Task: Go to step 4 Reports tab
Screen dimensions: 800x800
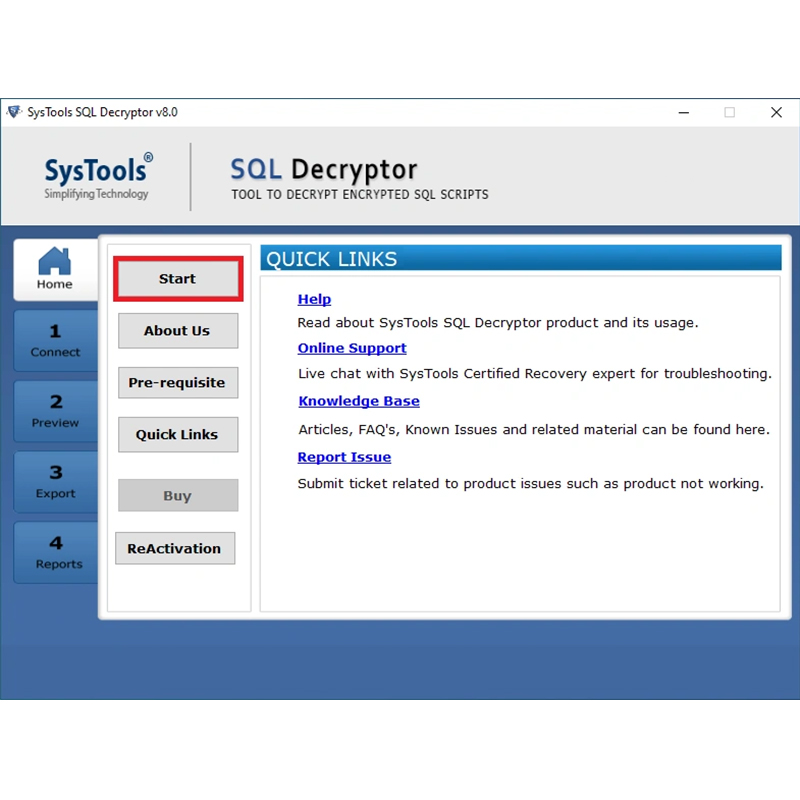Action: [55, 553]
